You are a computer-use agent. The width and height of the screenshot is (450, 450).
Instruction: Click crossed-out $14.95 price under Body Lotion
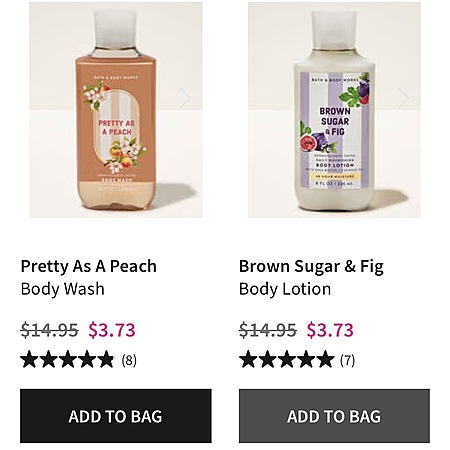click(x=268, y=330)
